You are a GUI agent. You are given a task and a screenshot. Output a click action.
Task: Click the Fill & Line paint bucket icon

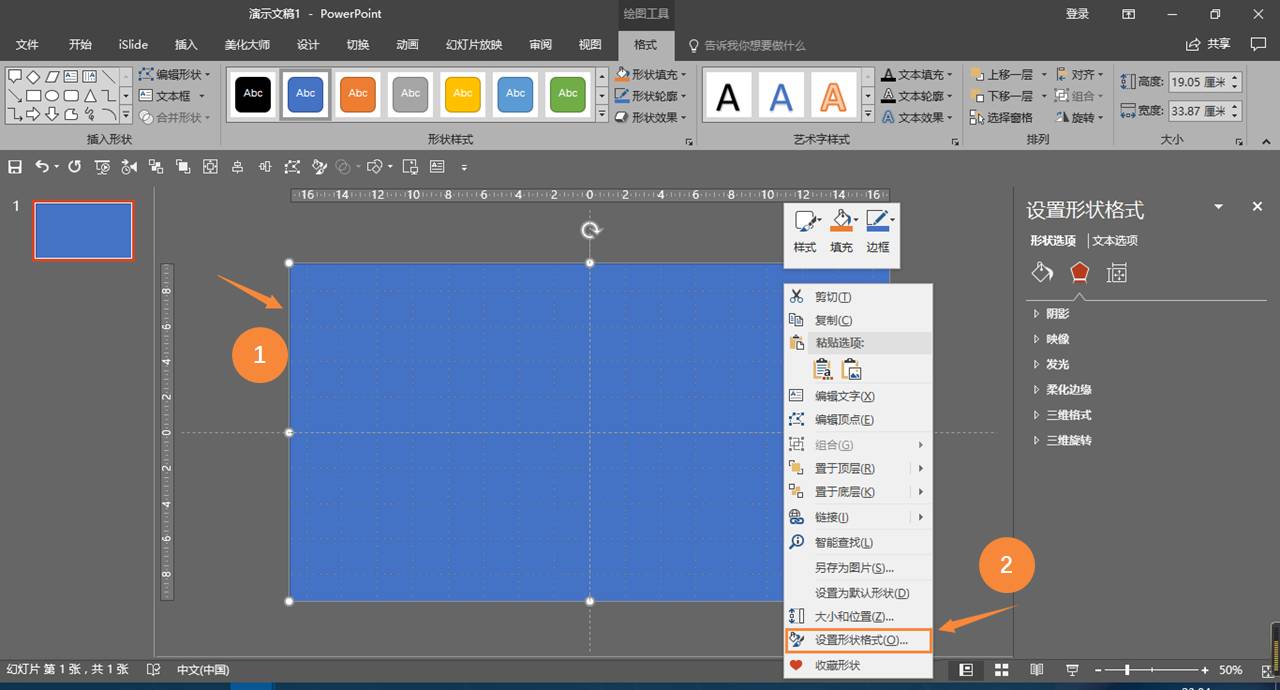[1042, 273]
